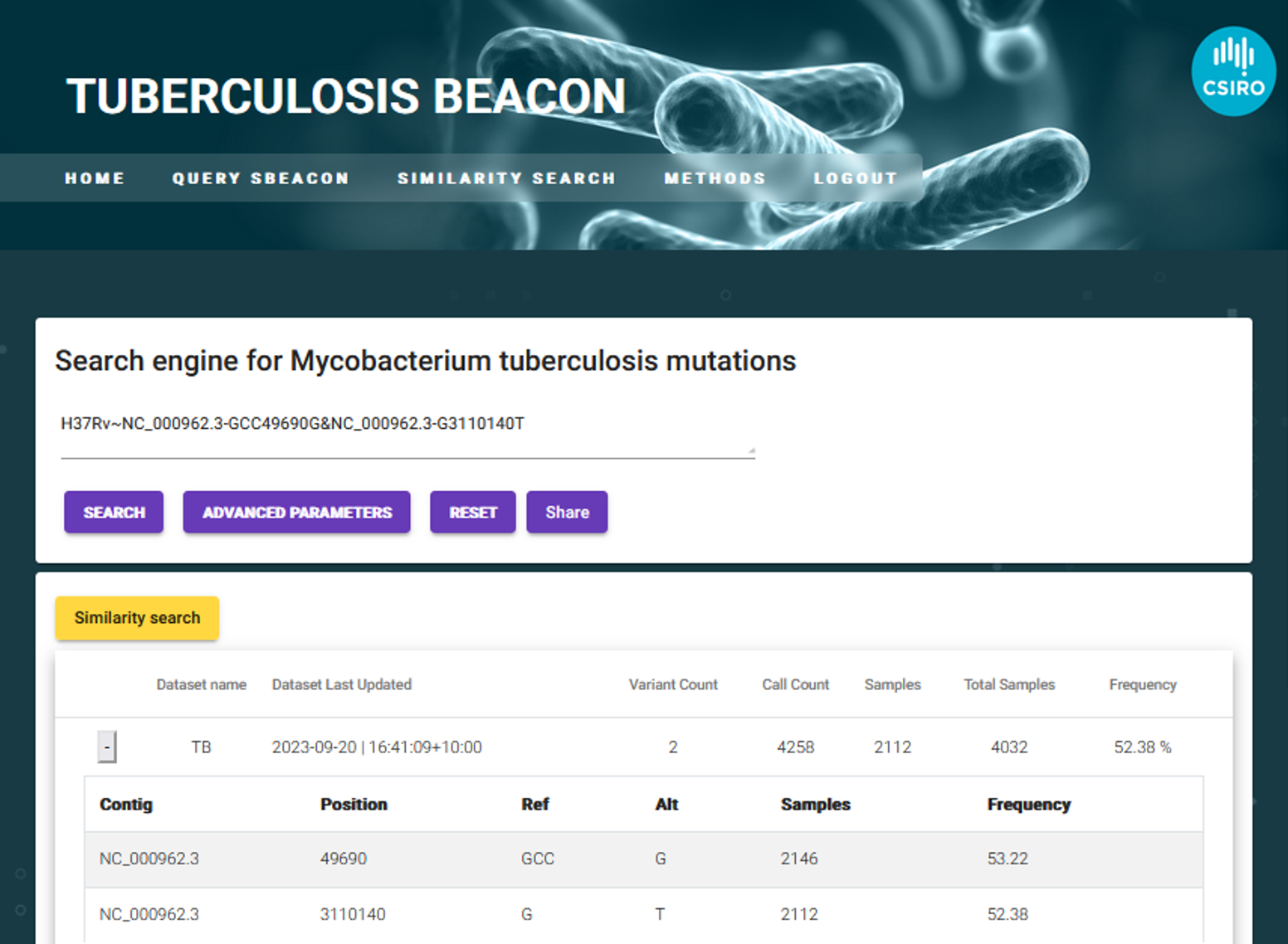This screenshot has height=944, width=1288.
Task: Grab the query textarea resize handle
Action: click(751, 450)
